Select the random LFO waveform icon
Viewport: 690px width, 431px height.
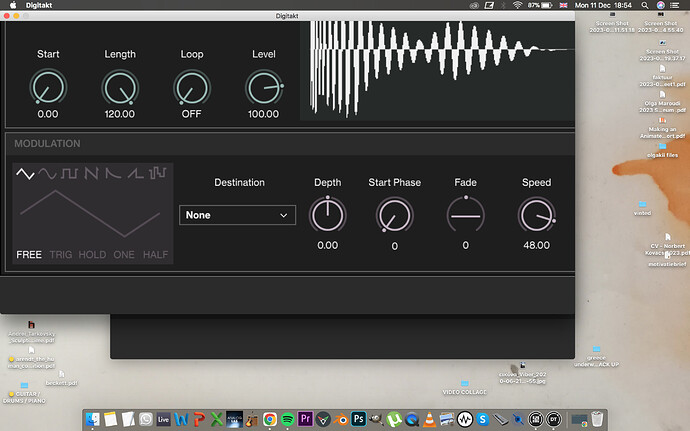[x=158, y=173]
